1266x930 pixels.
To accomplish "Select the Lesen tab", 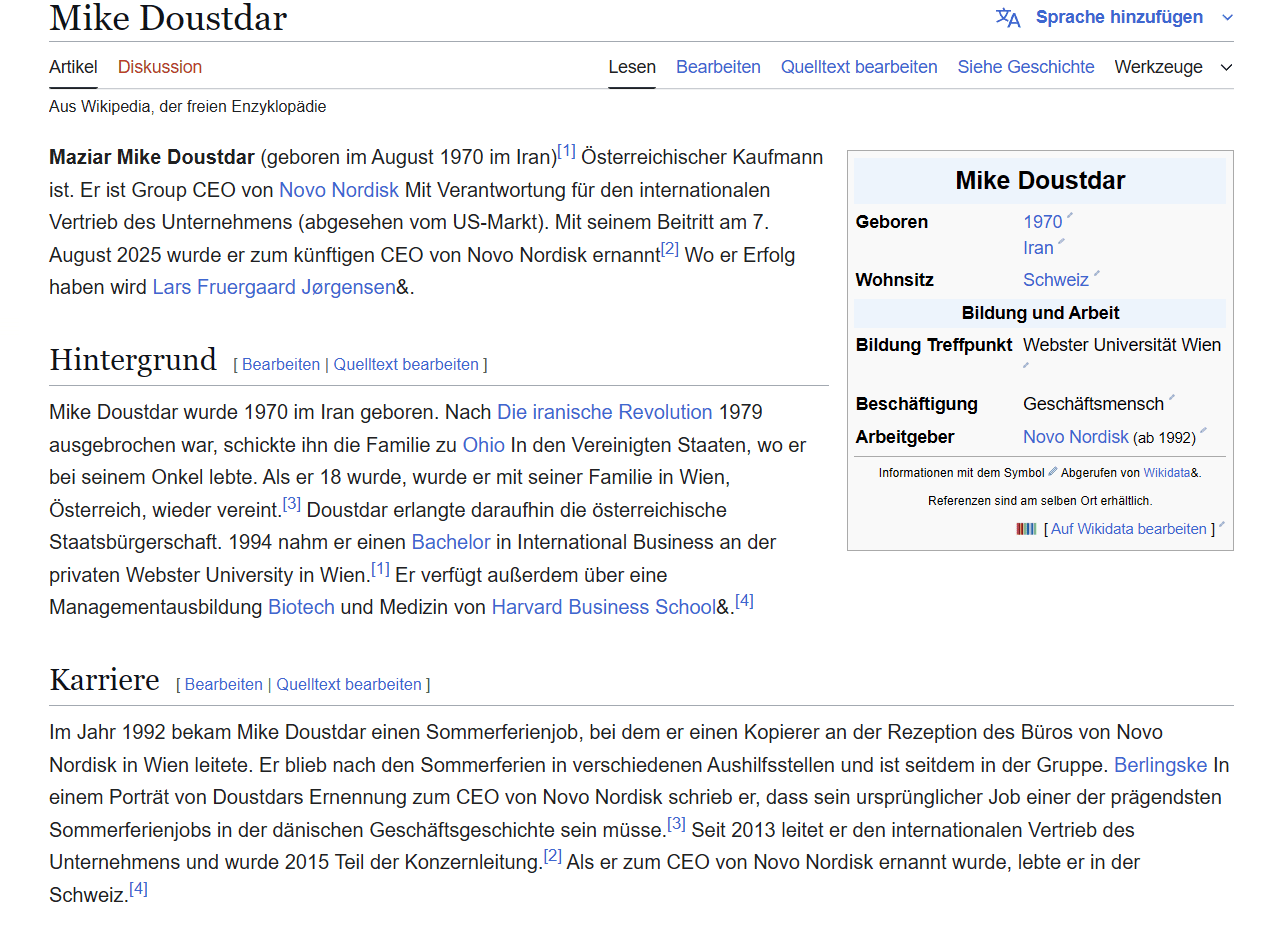I will pyautogui.click(x=632, y=67).
